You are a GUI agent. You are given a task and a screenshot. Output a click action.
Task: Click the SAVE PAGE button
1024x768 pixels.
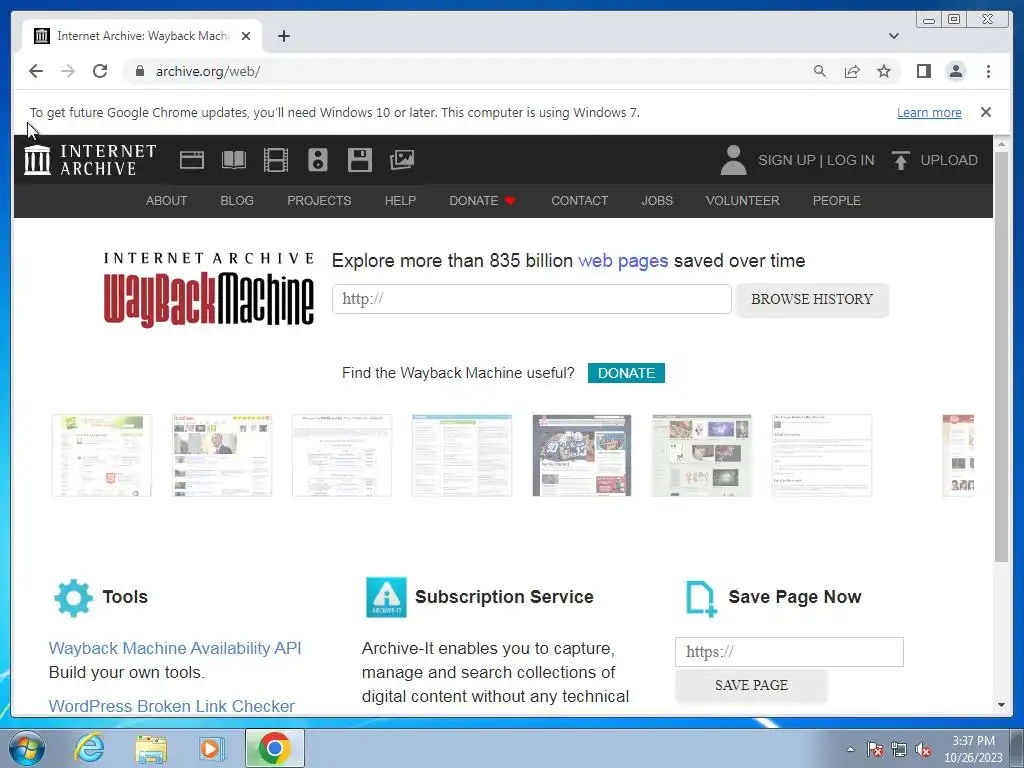click(x=751, y=685)
